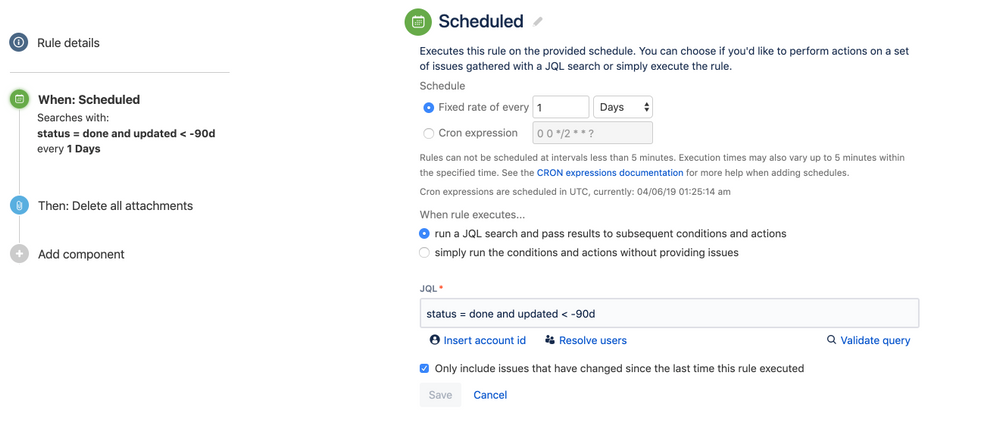Image resolution: width=999 pixels, height=447 pixels.
Task: Select the Cron expression radio option
Action: pyautogui.click(x=428, y=133)
